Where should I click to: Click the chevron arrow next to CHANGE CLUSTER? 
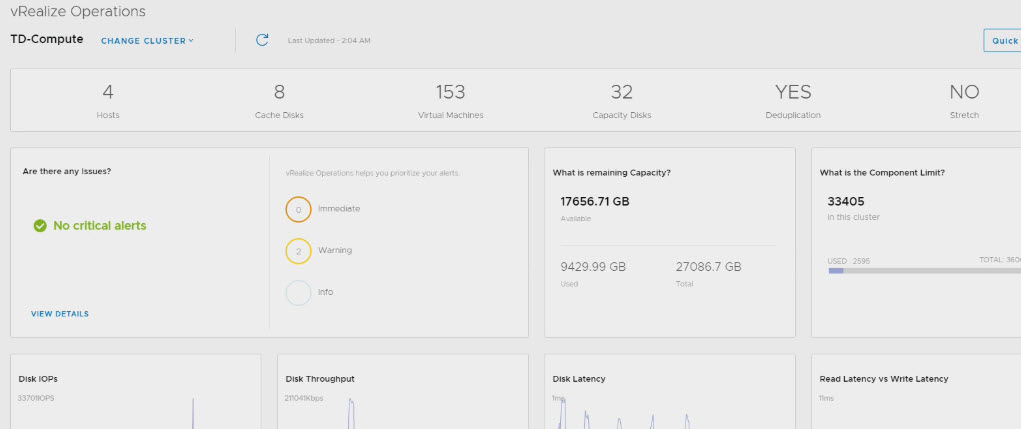click(x=191, y=41)
